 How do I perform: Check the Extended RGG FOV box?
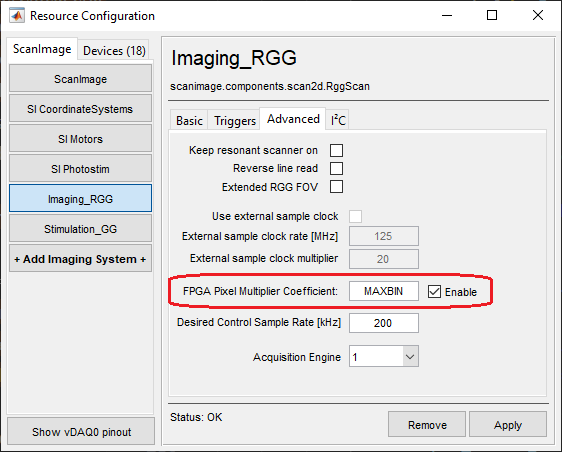click(336, 187)
